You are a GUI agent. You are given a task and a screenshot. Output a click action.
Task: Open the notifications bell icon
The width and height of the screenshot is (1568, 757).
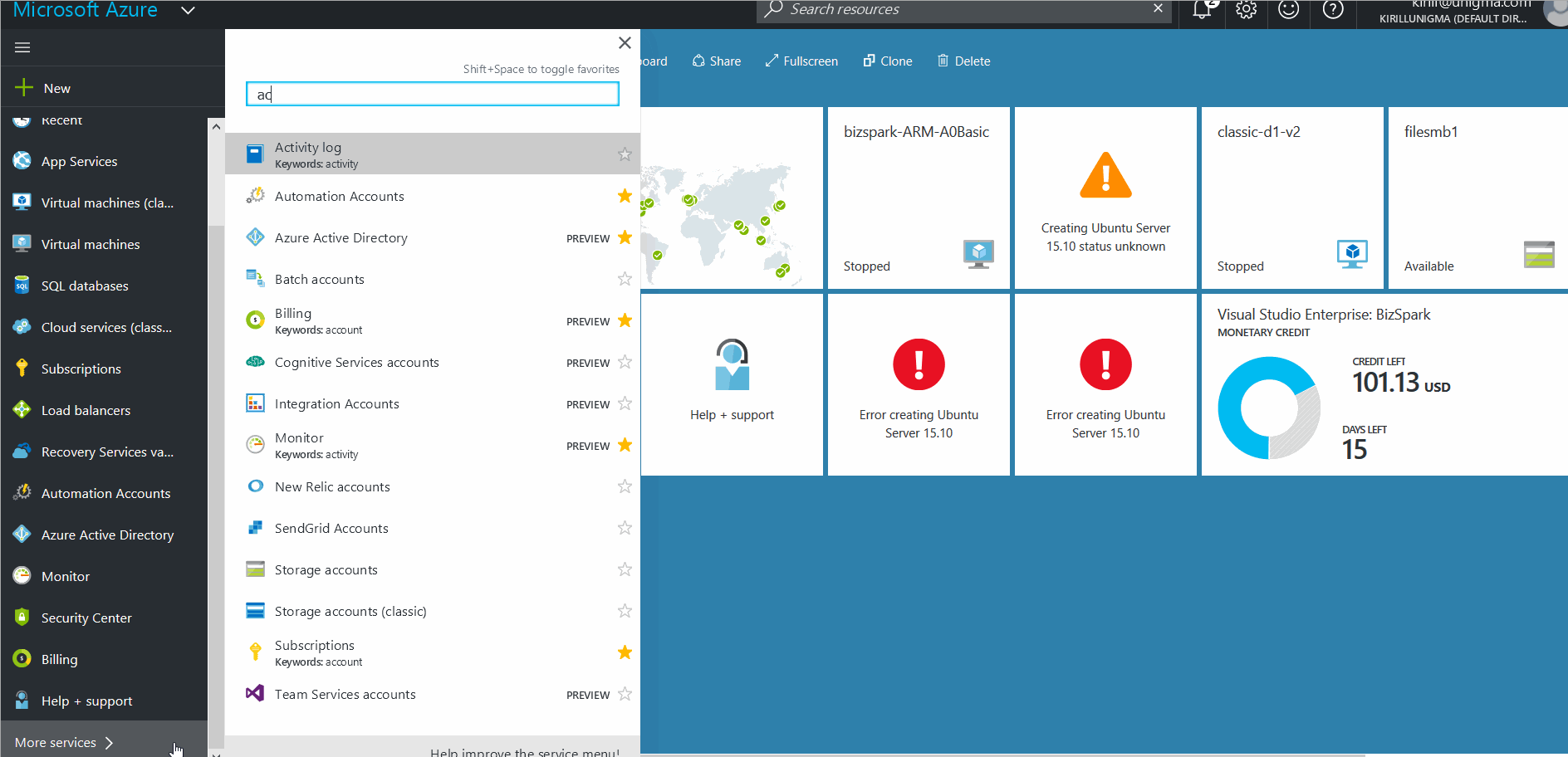coord(1202,10)
